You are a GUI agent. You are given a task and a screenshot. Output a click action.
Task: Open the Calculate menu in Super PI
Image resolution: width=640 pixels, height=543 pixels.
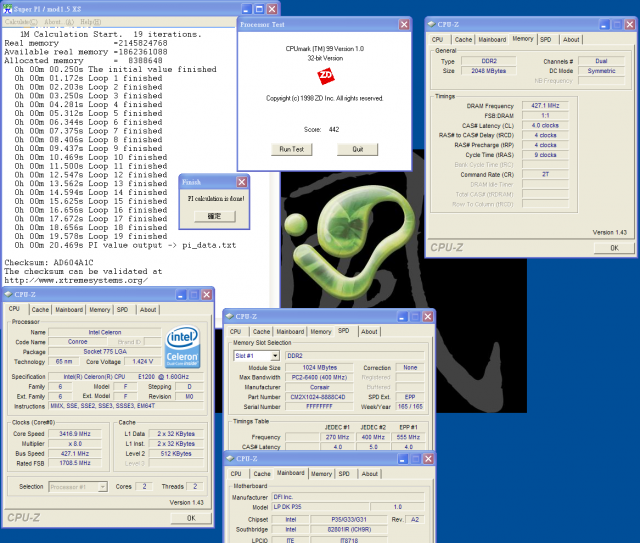21,22
